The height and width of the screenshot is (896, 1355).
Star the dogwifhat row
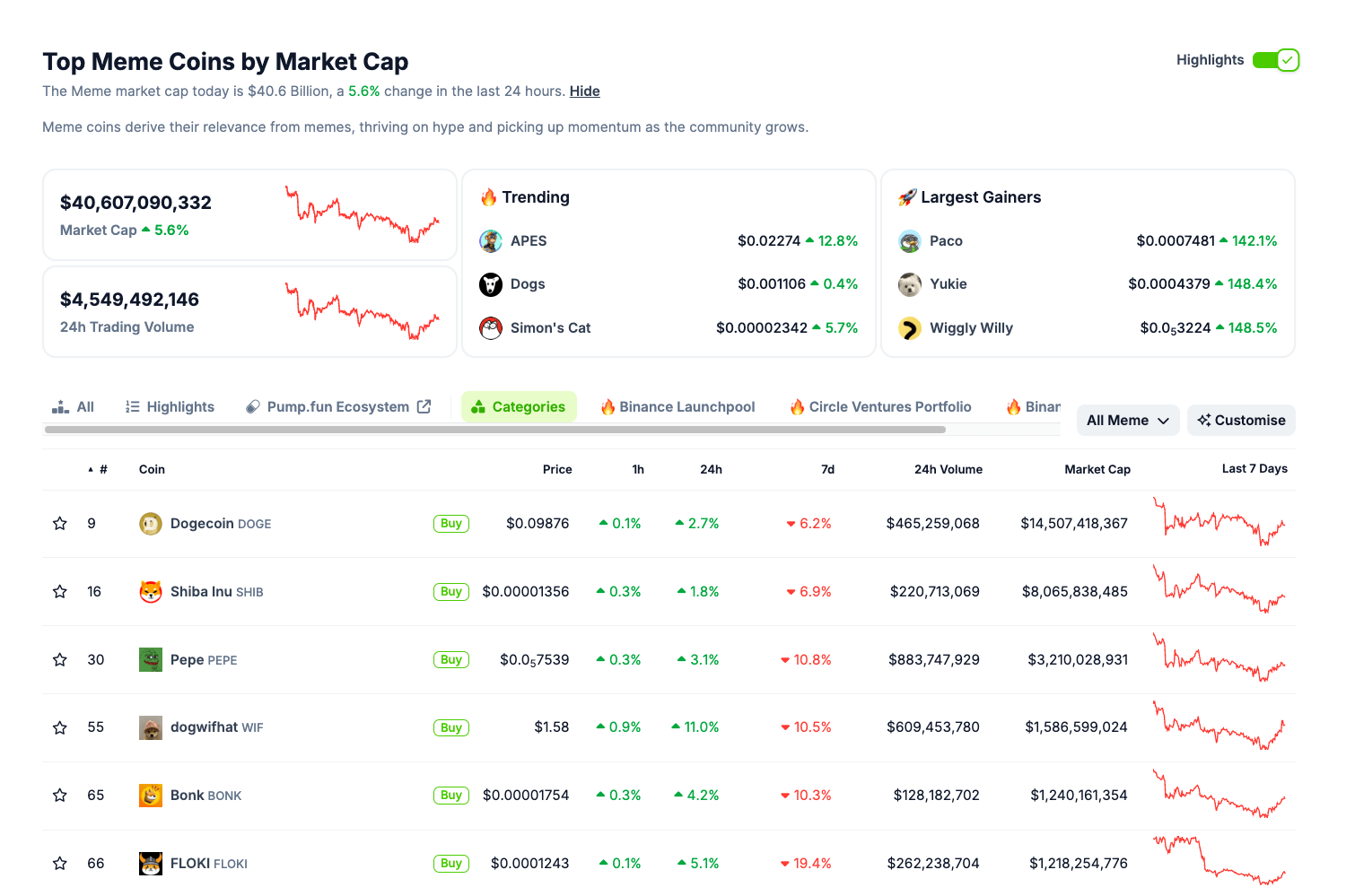[x=60, y=727]
